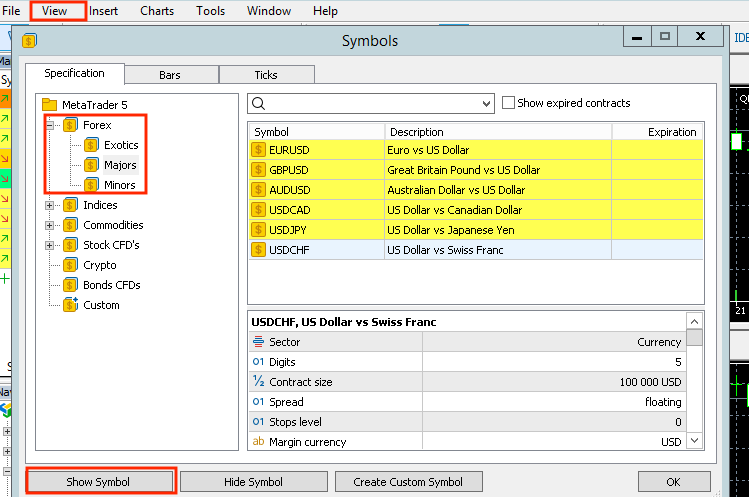This screenshot has height=497, width=749.
Task: Click the Sector property icon
Action: (x=258, y=341)
